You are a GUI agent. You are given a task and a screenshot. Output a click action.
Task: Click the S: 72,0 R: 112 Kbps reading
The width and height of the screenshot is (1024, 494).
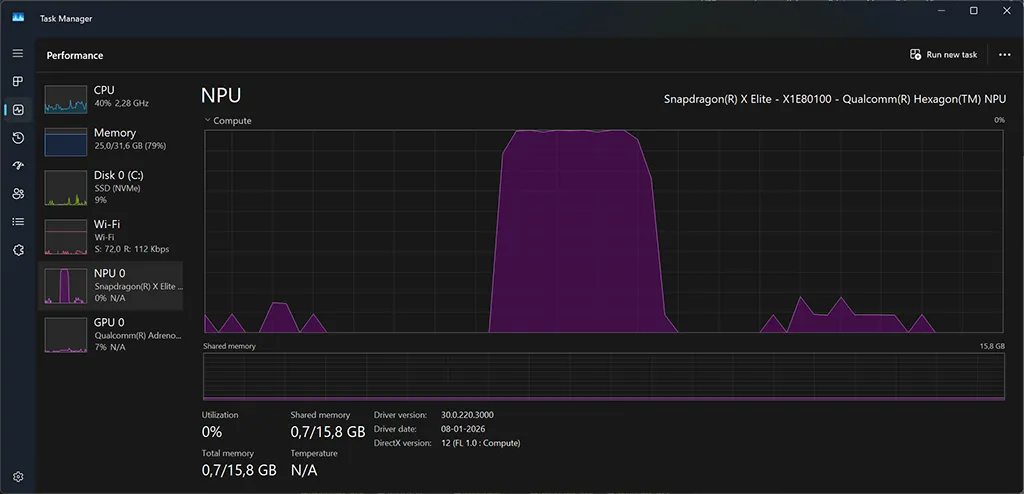132,249
